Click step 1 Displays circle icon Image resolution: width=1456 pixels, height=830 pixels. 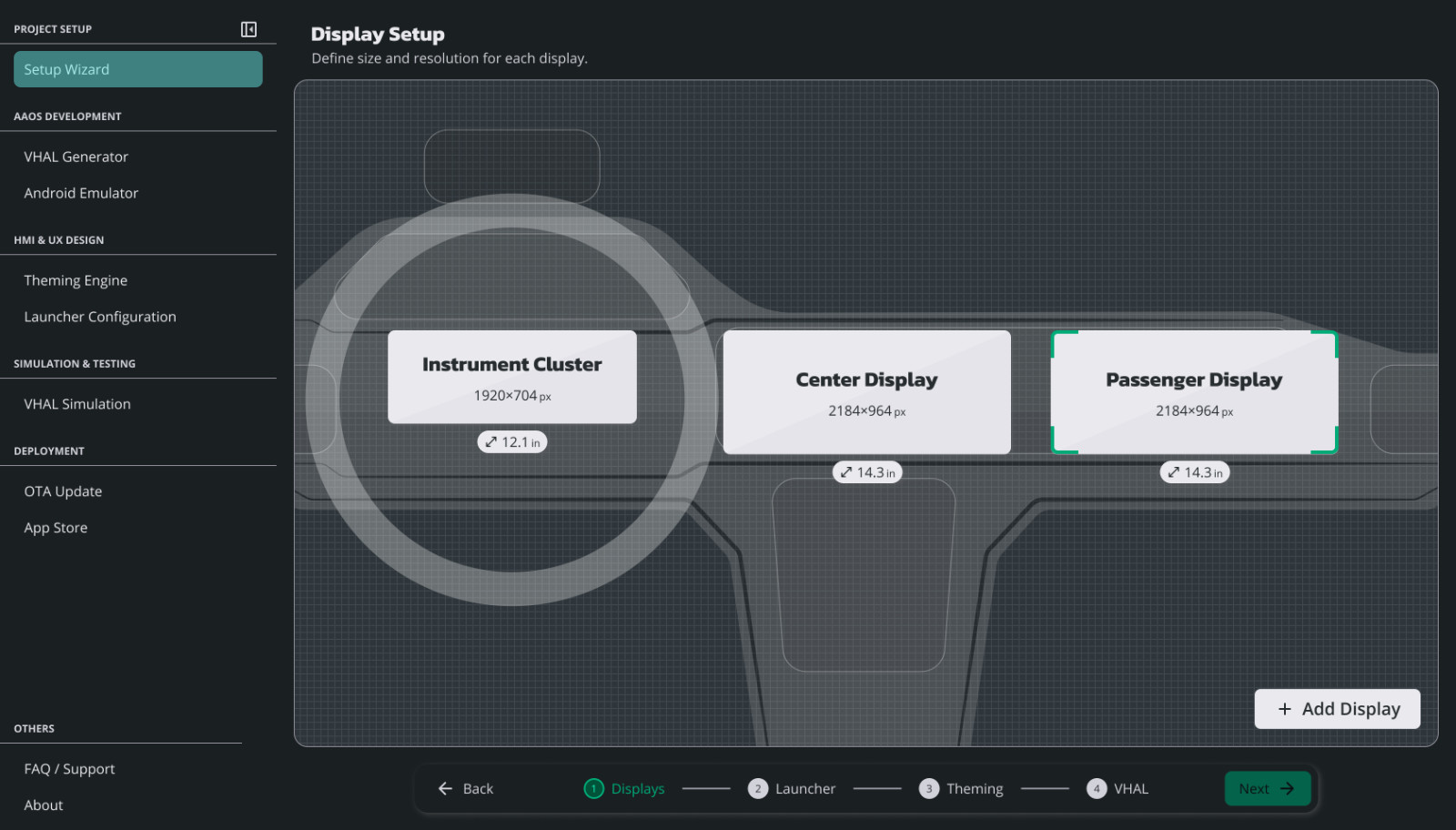593,789
